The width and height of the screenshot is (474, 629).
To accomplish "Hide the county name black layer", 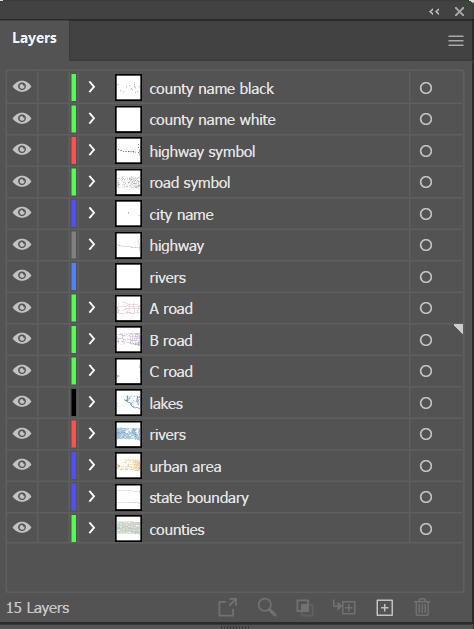I will 22,86.
